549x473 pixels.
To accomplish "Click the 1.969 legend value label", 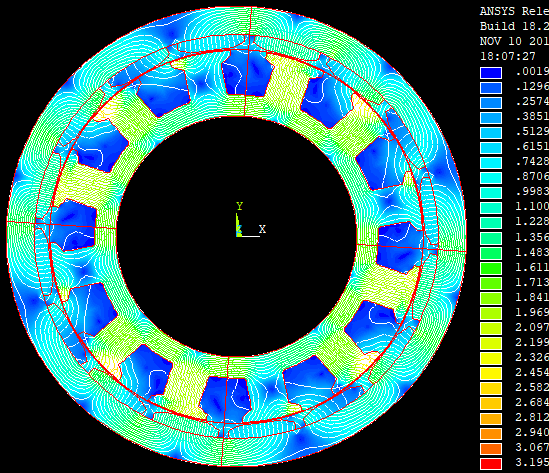I will click(532, 312).
